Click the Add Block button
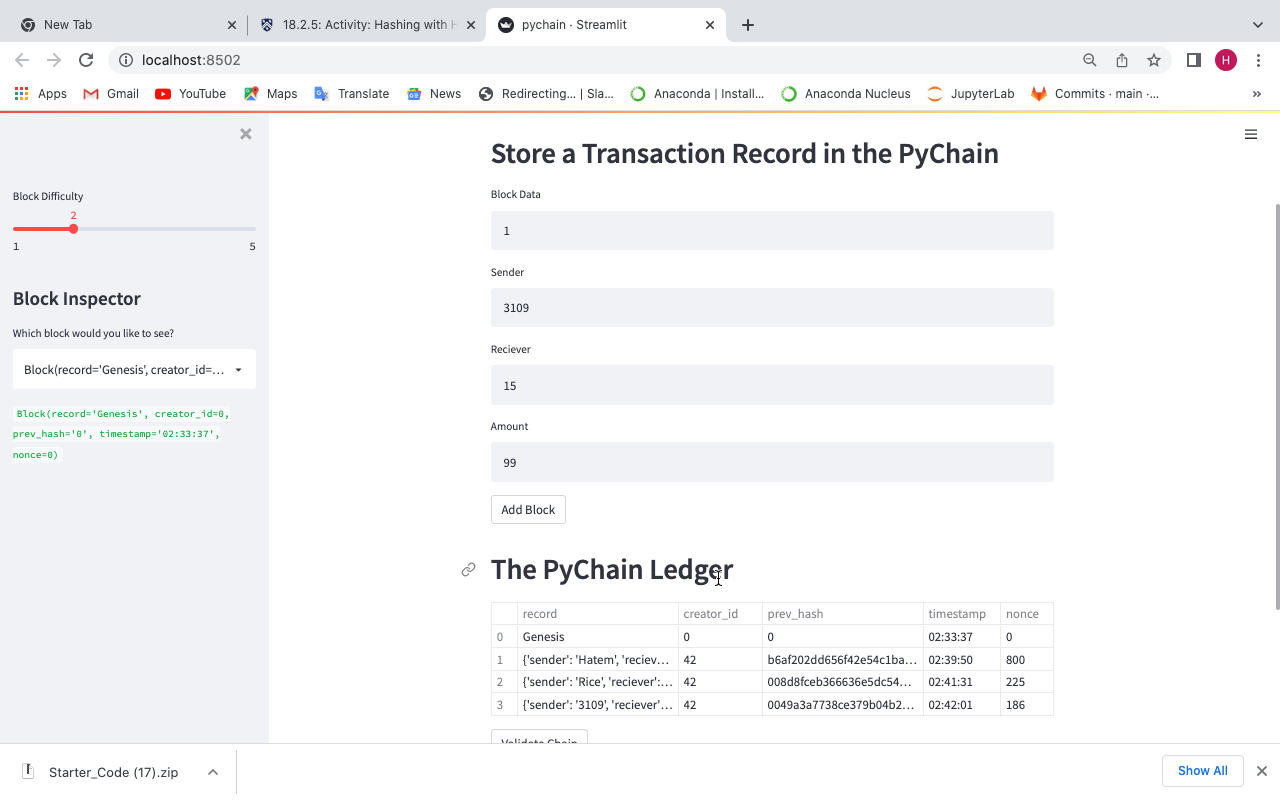This screenshot has width=1280, height=800. coord(528,509)
